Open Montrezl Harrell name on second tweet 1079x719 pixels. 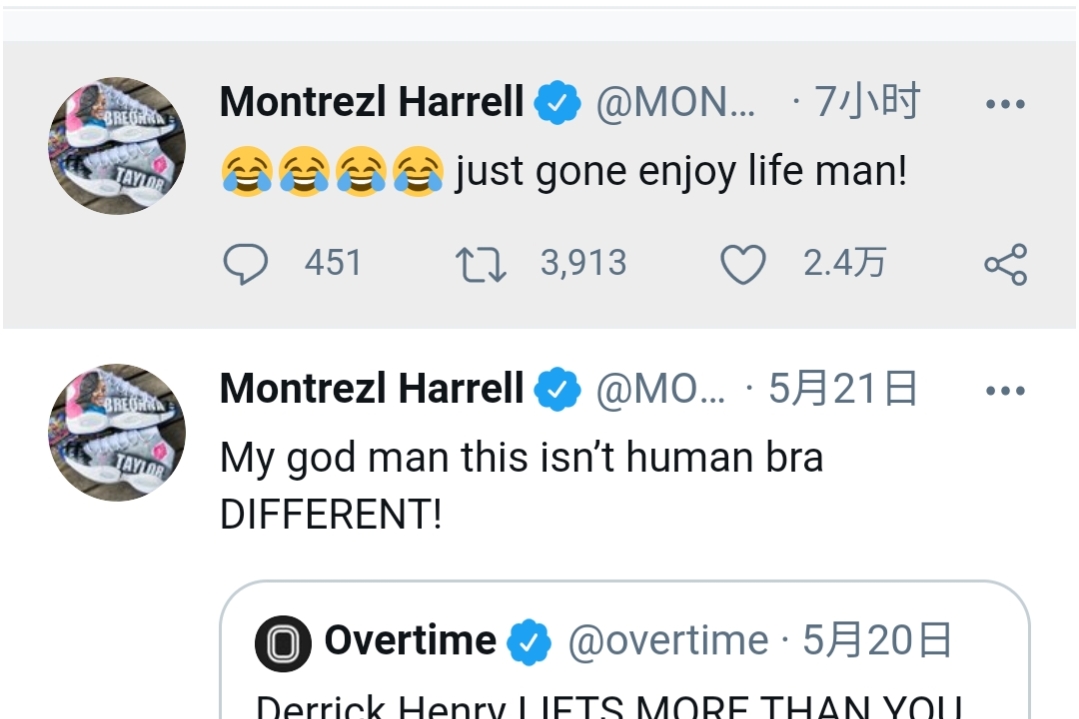pos(371,389)
